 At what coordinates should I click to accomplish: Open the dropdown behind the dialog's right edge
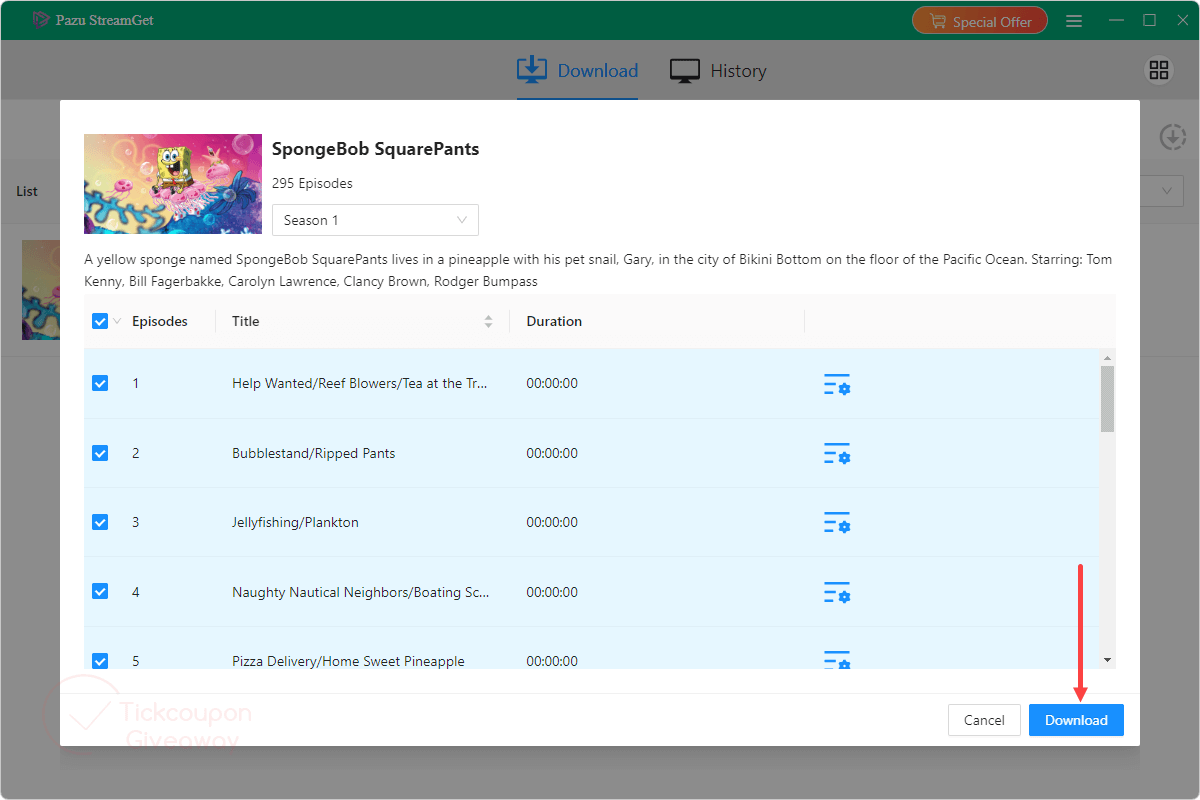1162,191
